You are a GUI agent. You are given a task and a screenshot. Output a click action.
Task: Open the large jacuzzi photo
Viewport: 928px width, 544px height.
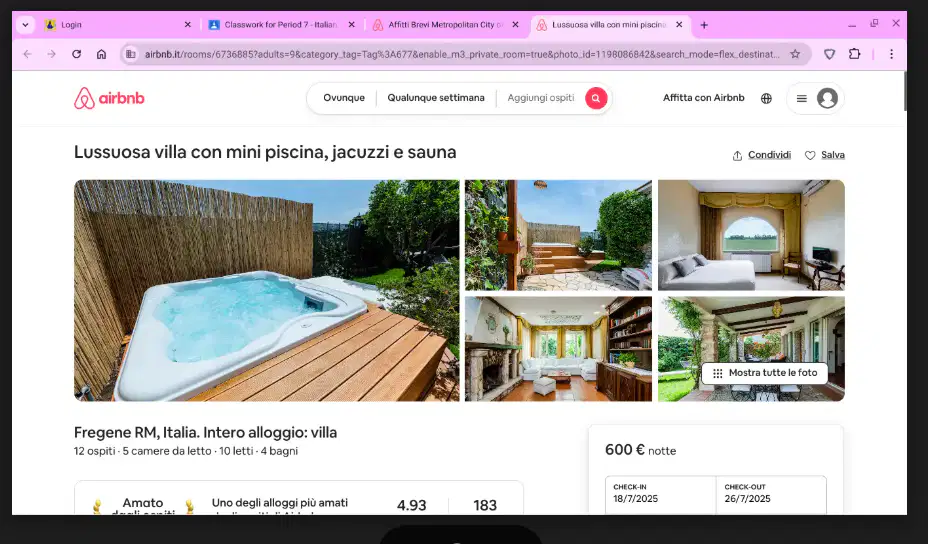tap(266, 291)
